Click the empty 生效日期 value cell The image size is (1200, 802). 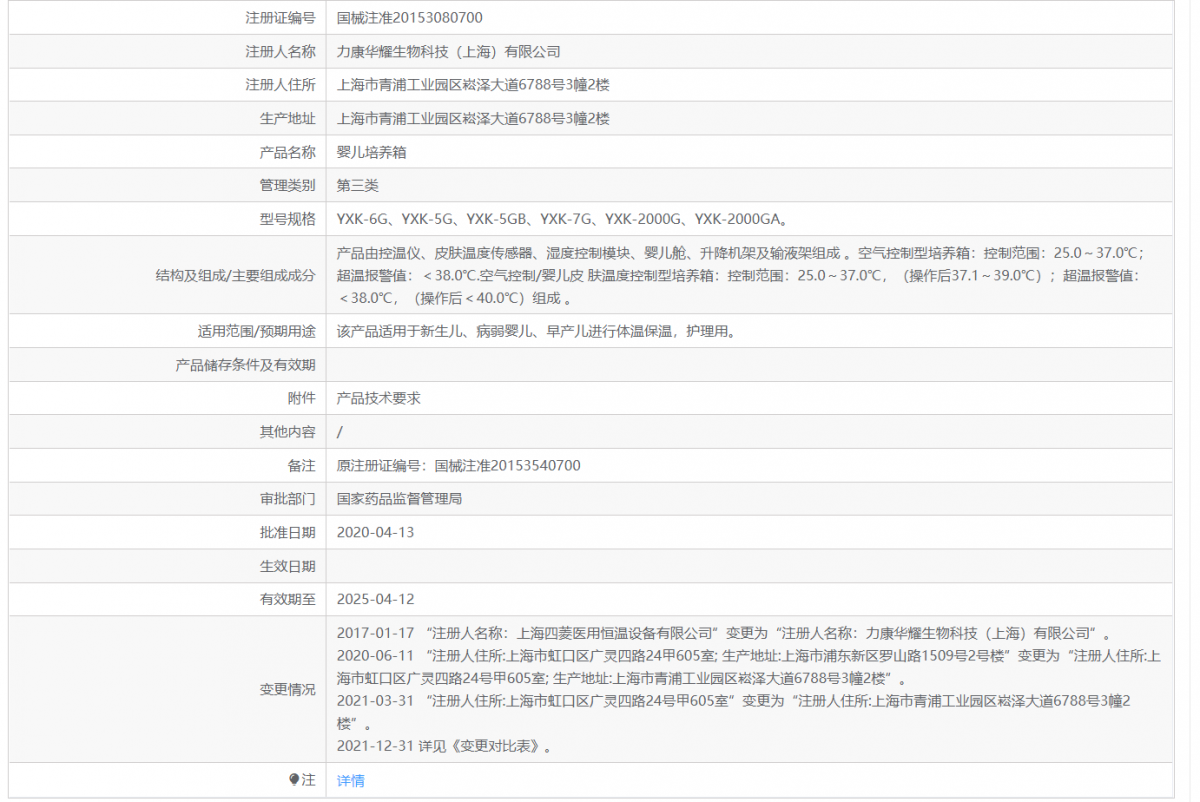pos(750,566)
